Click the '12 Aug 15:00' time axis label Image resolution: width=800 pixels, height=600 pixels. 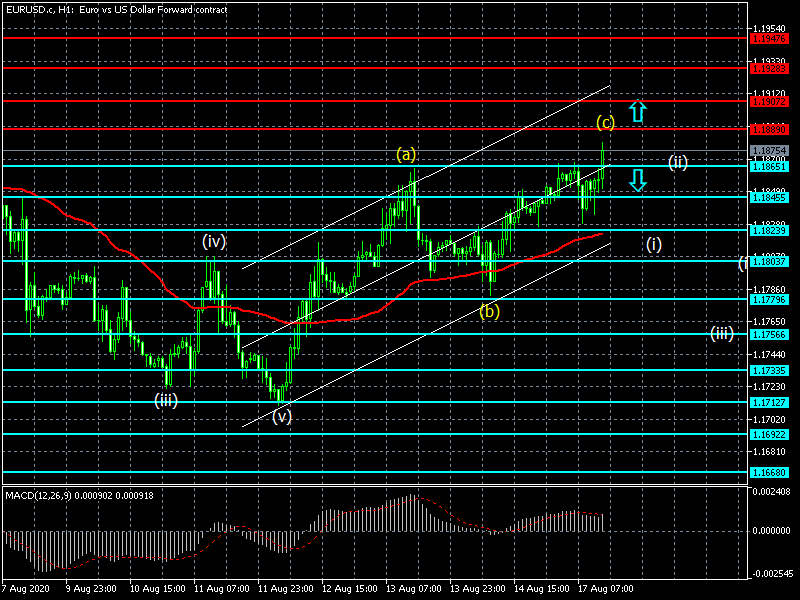[349, 588]
